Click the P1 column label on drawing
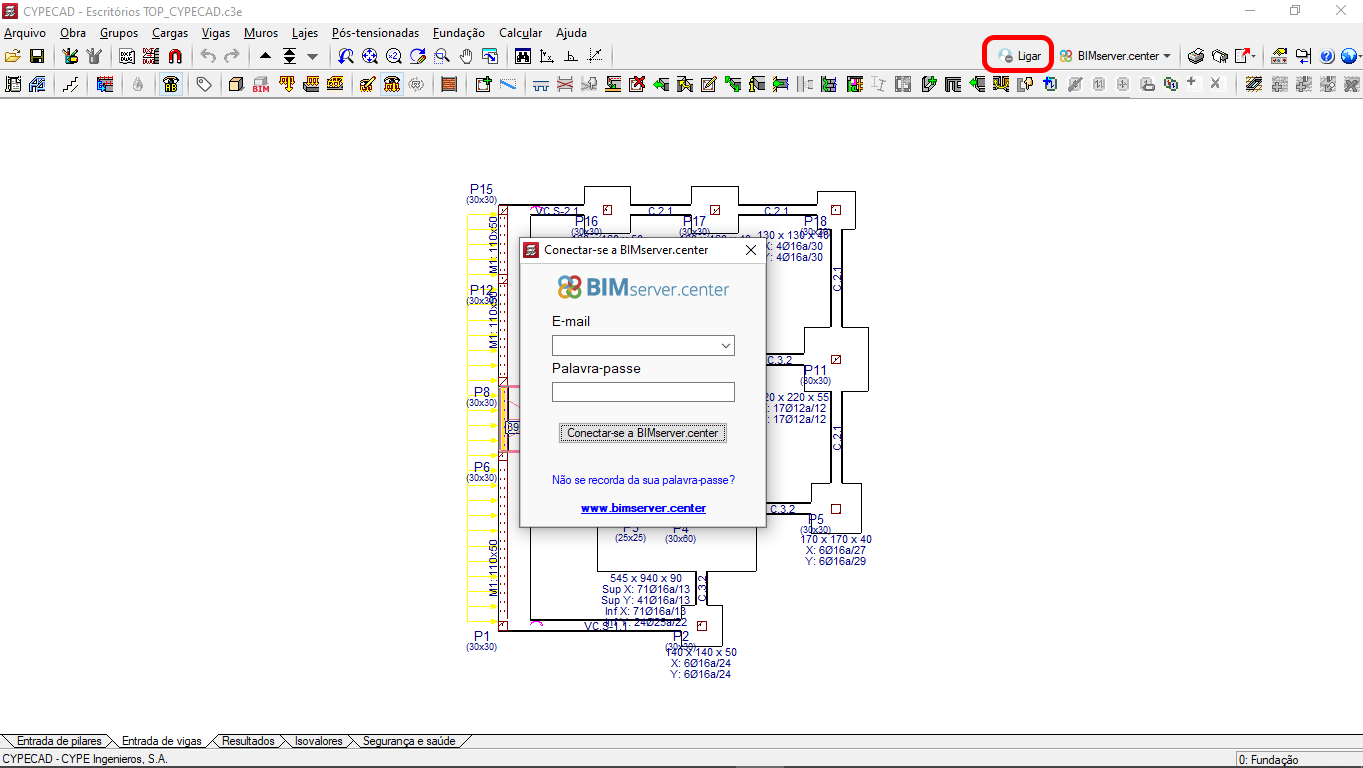This screenshot has height=768, width=1363. point(482,636)
